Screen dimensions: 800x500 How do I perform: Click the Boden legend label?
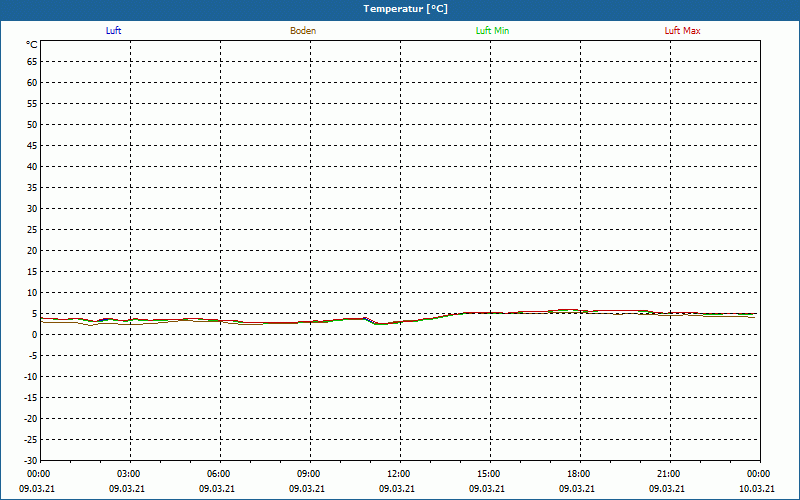pyautogui.click(x=303, y=31)
